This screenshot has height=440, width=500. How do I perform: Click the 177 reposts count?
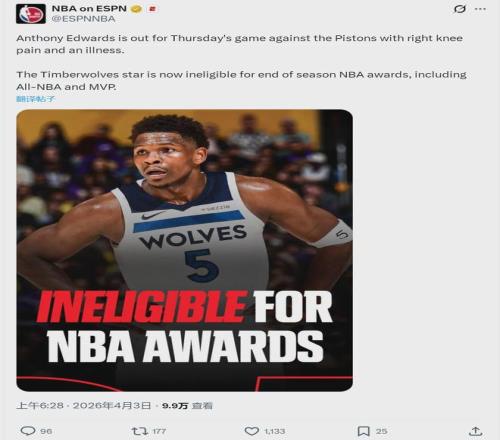tap(159, 431)
